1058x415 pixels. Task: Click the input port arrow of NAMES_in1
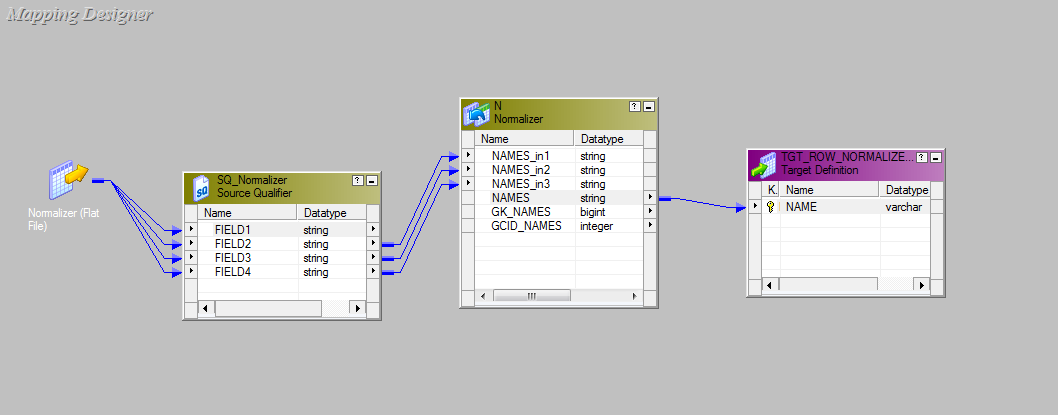tap(468, 156)
